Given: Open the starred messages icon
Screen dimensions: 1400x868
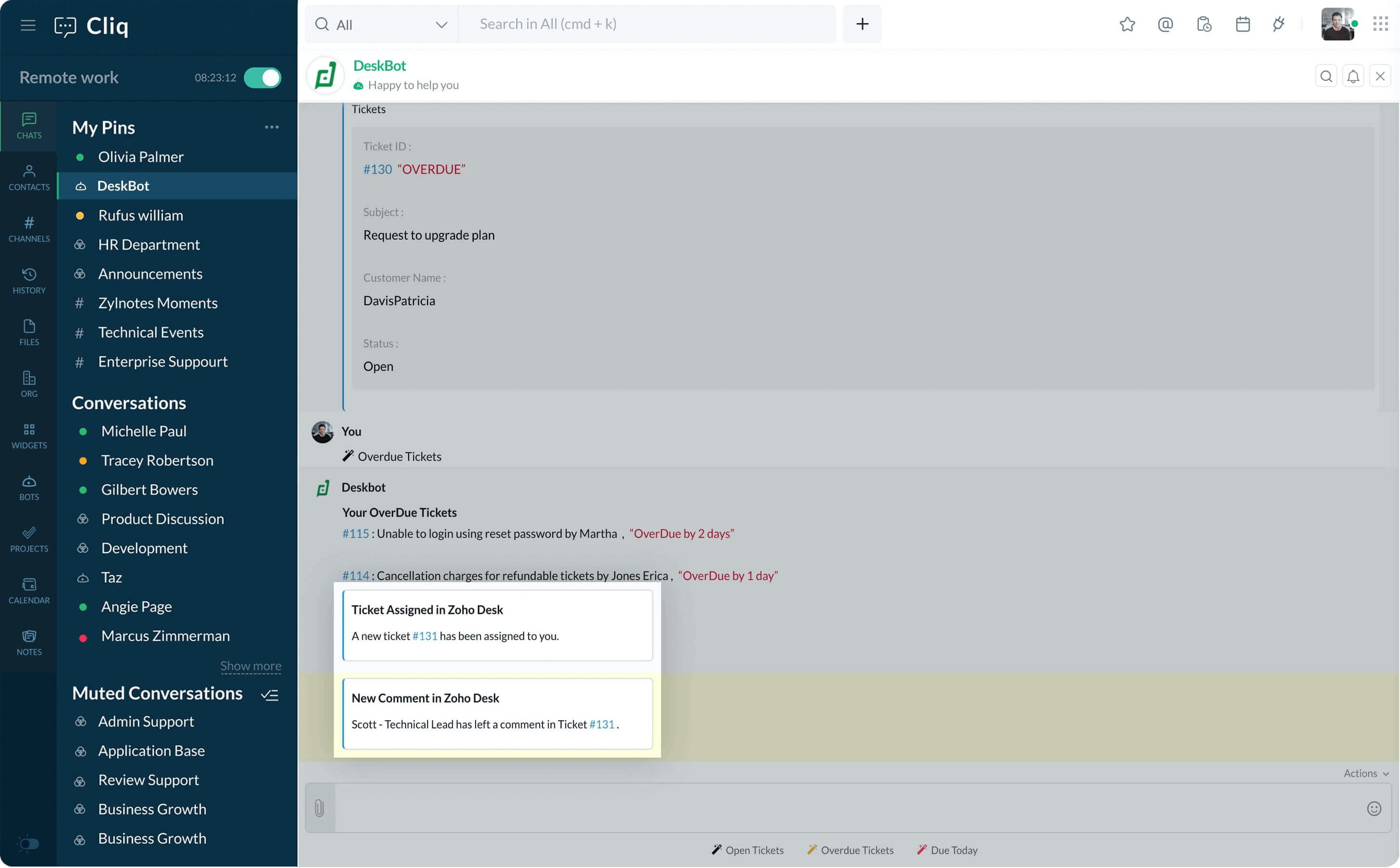Looking at the screenshot, I should (1127, 24).
